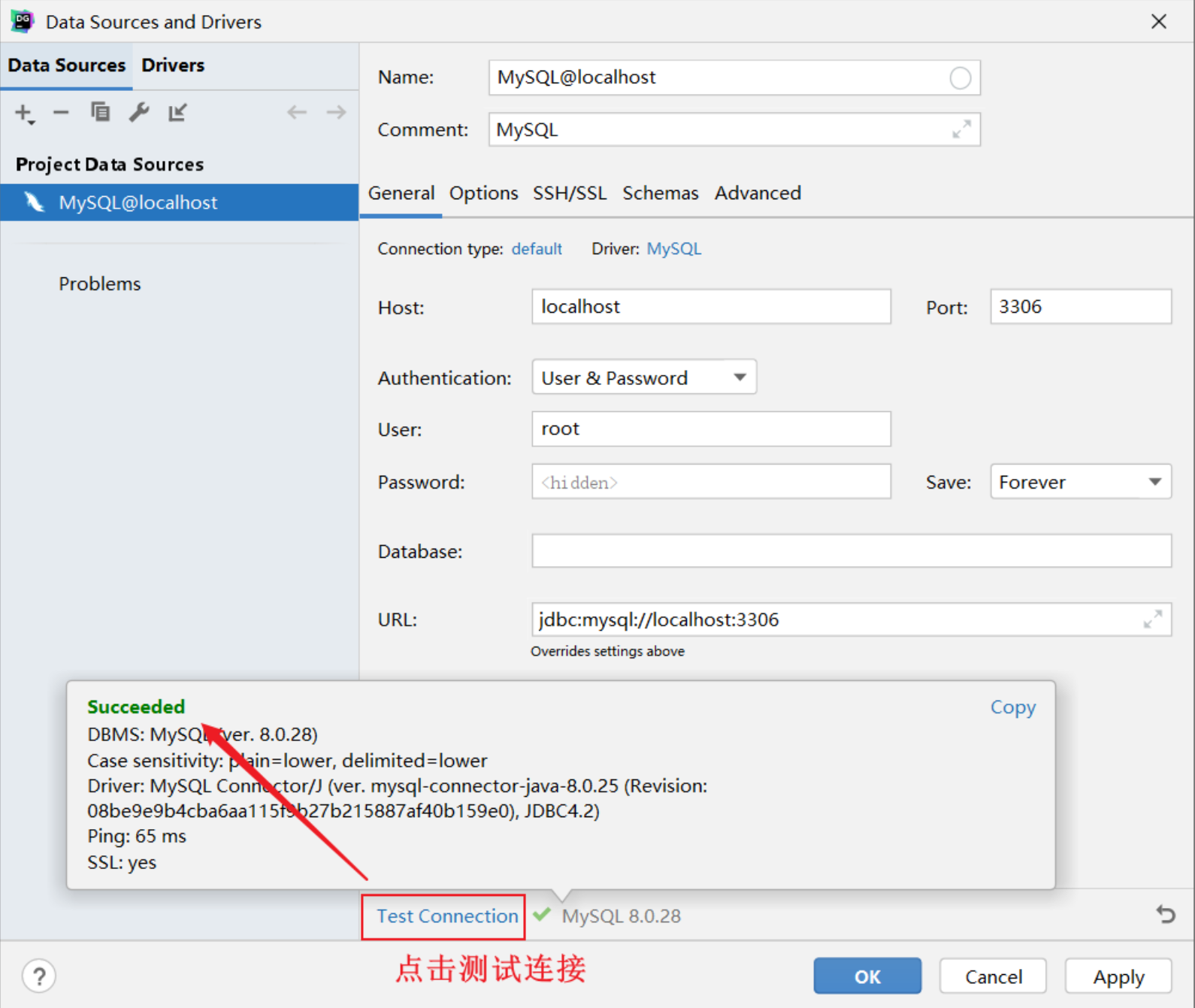Viewport: 1195px width, 1008px height.
Task: Go forward with the right arrow icon
Action: pos(336,112)
